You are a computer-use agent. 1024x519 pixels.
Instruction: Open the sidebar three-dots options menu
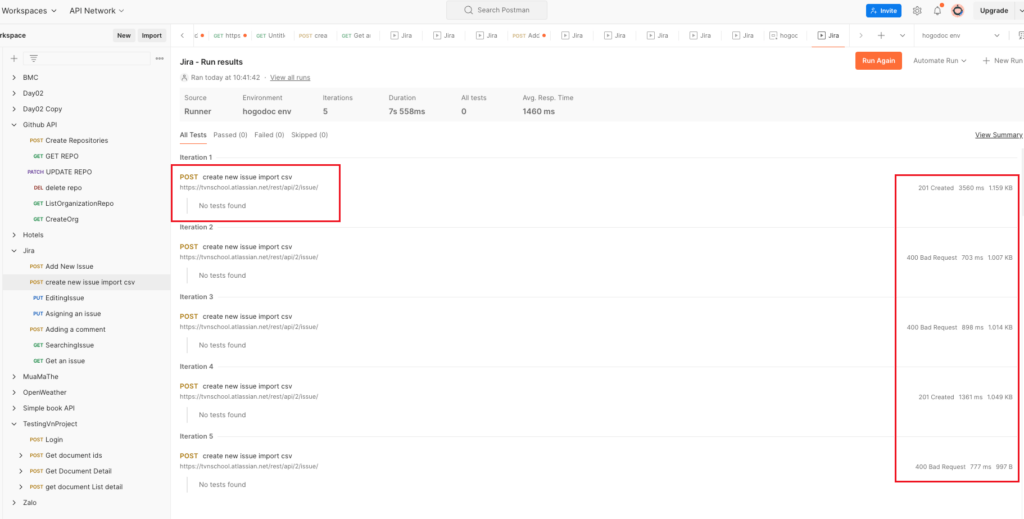point(159,59)
